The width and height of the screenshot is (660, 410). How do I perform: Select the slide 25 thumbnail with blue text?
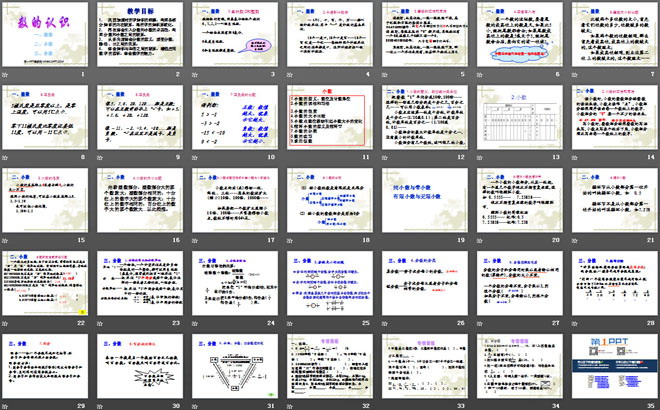click(330, 283)
